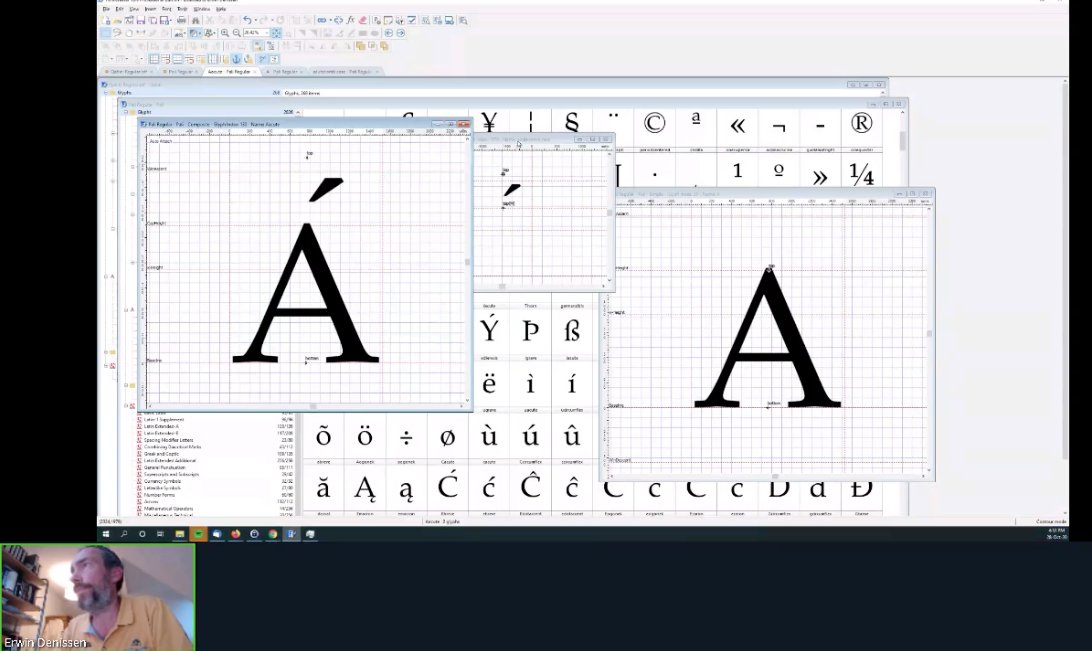The image size is (1092, 651).
Task: Click the fx glyph transformer icon
Action: (349, 20)
